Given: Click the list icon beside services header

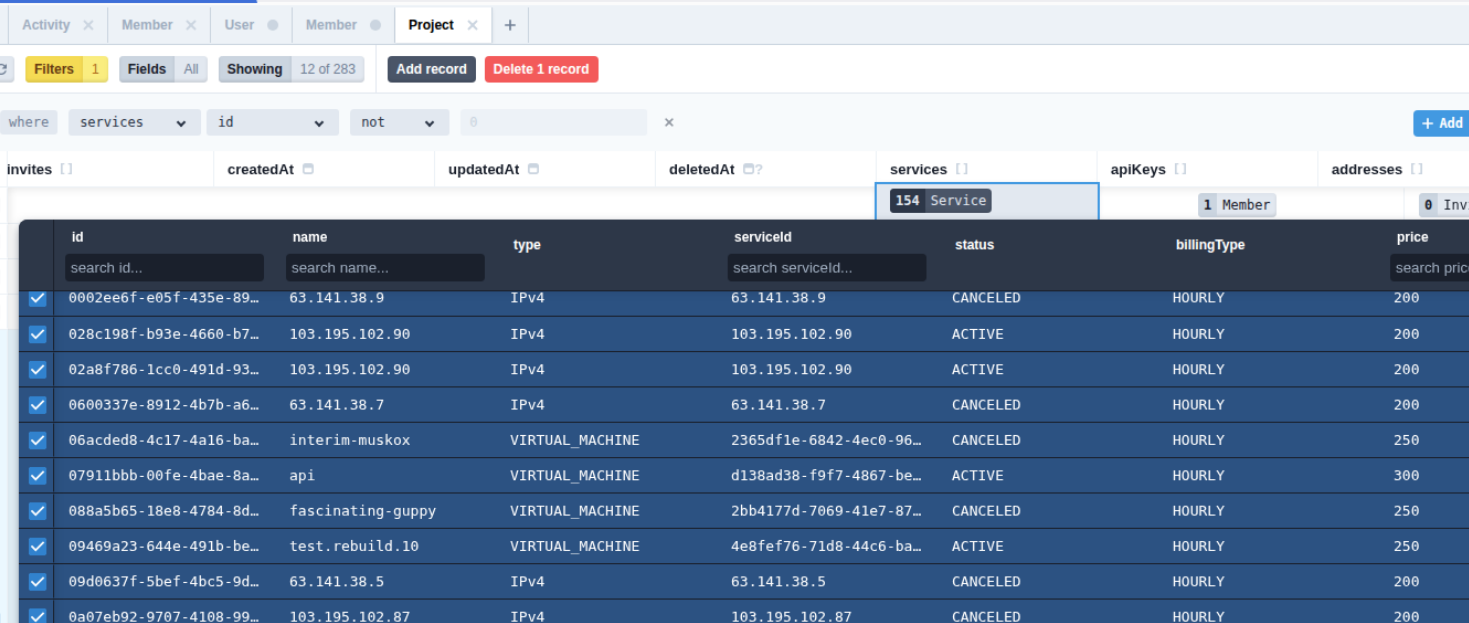Looking at the screenshot, I should tap(961, 169).
